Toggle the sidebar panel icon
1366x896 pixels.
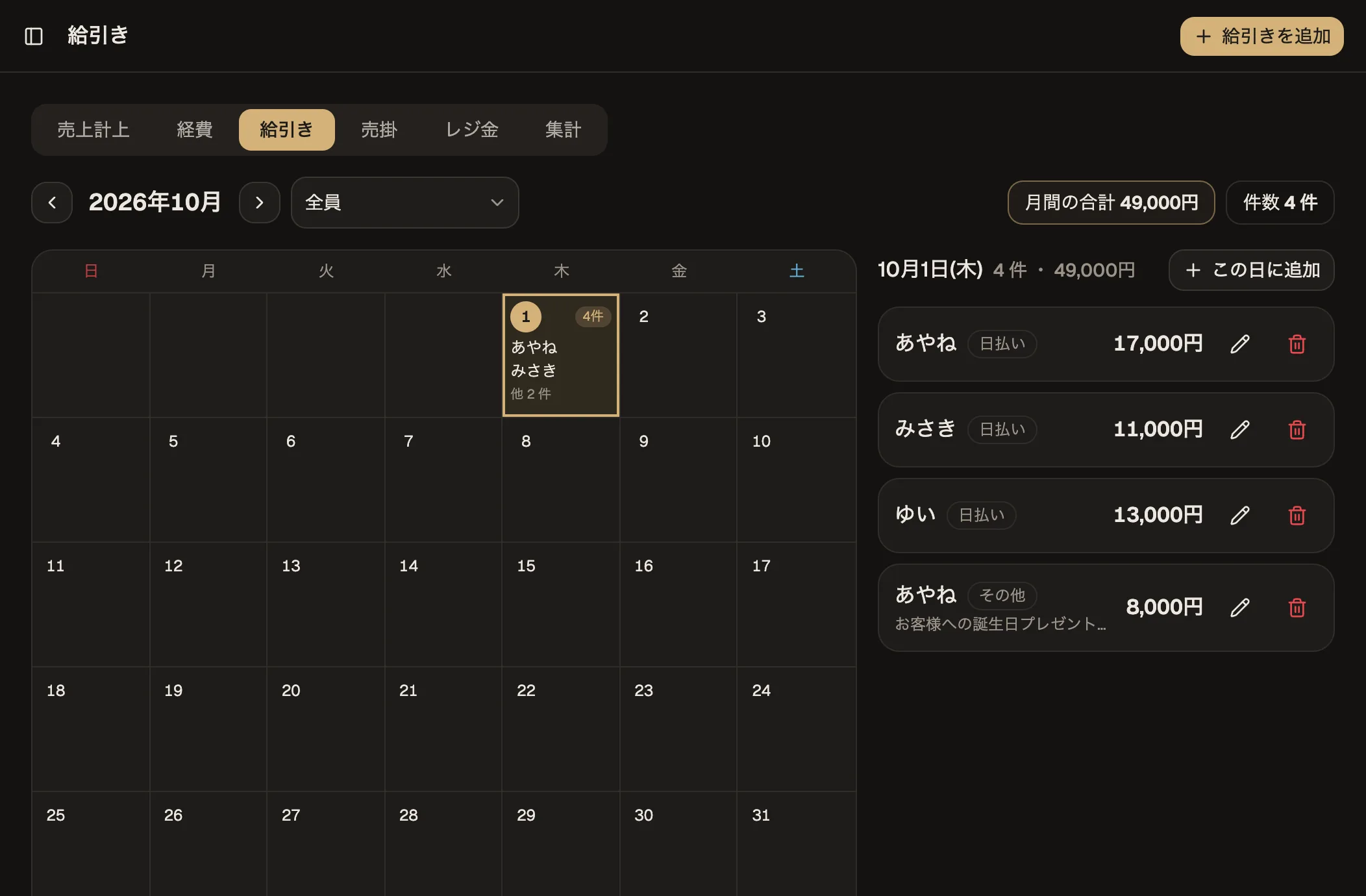[34, 36]
